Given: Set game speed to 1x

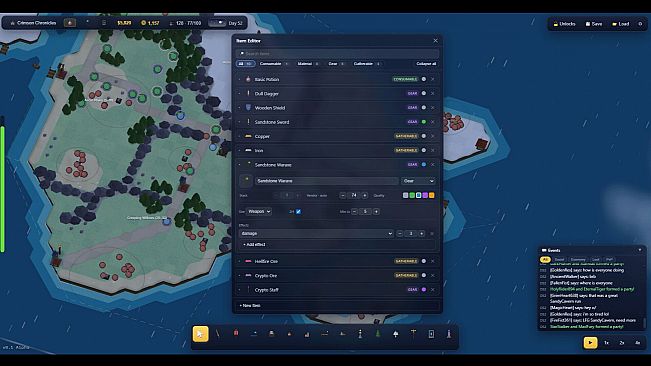Looking at the screenshot, I should point(606,343).
